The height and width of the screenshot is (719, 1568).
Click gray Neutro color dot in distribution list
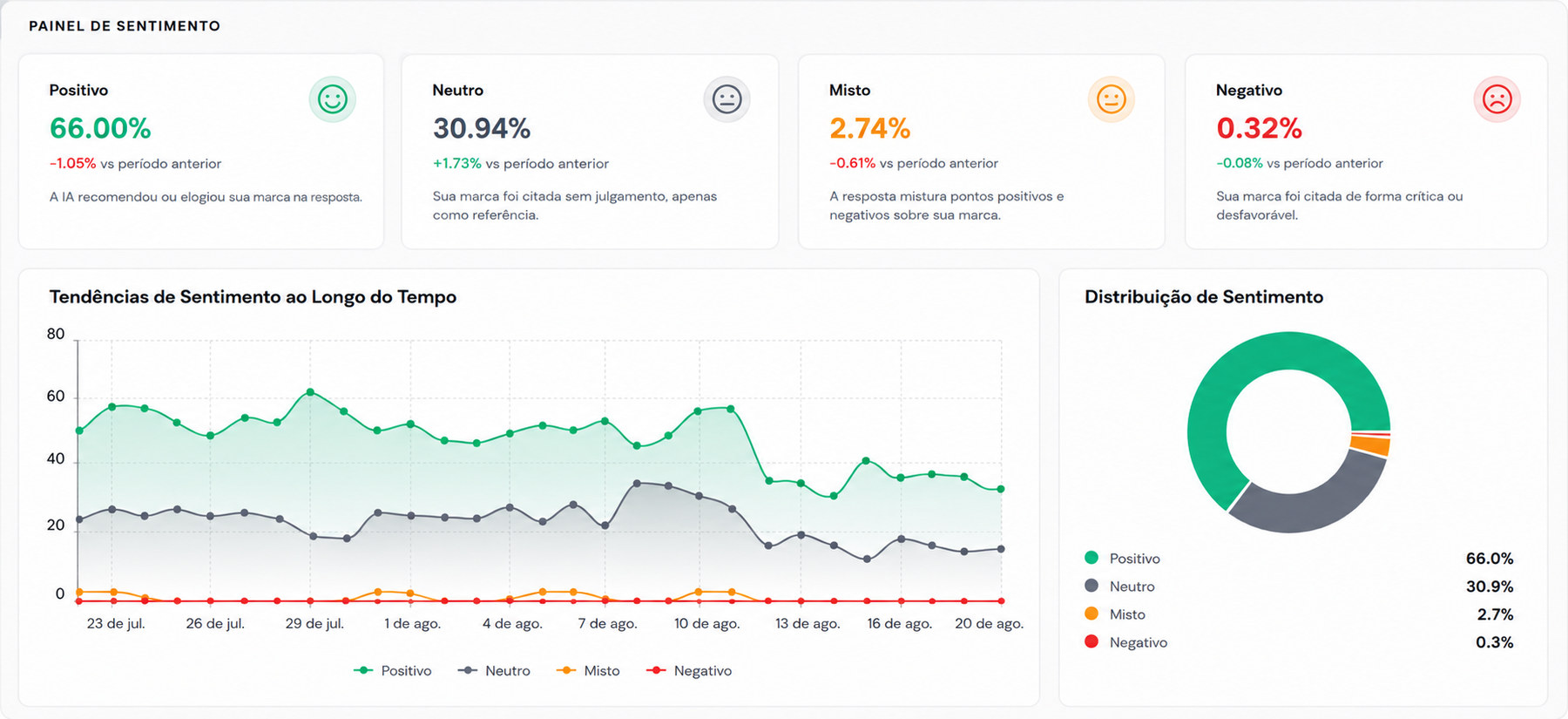coord(1092,586)
